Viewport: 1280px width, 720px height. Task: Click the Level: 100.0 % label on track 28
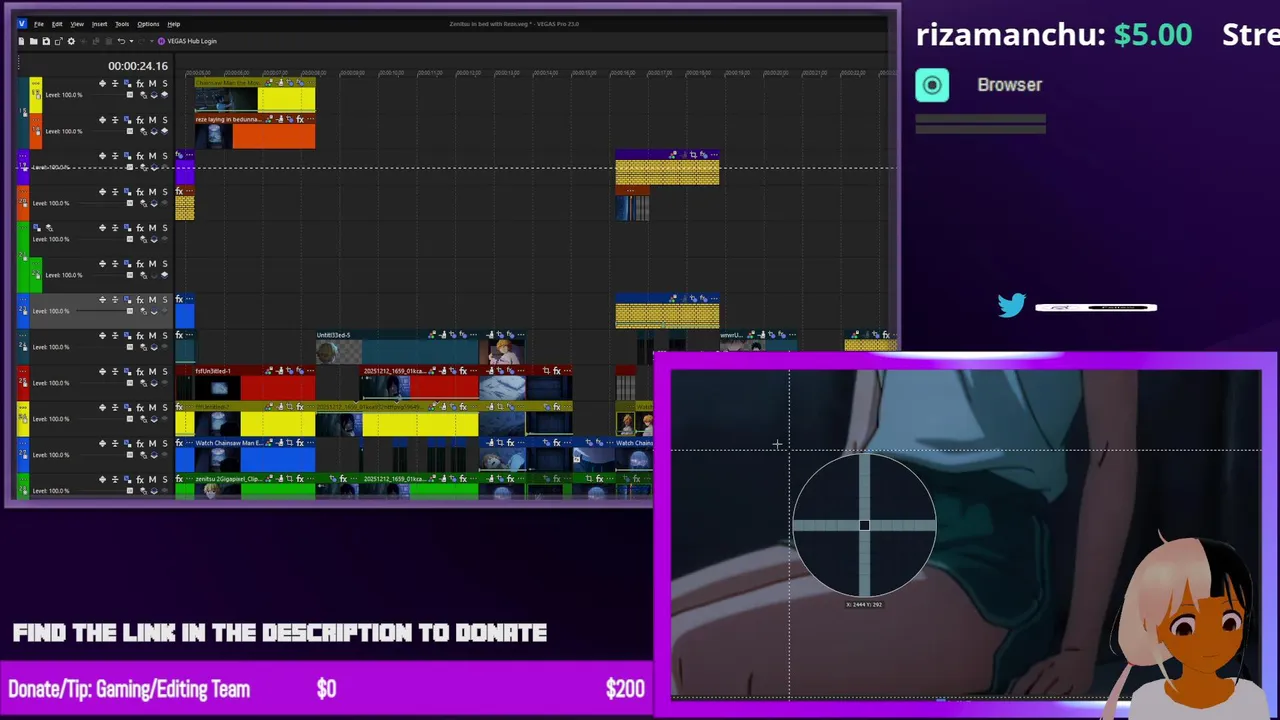[x=50, y=491]
